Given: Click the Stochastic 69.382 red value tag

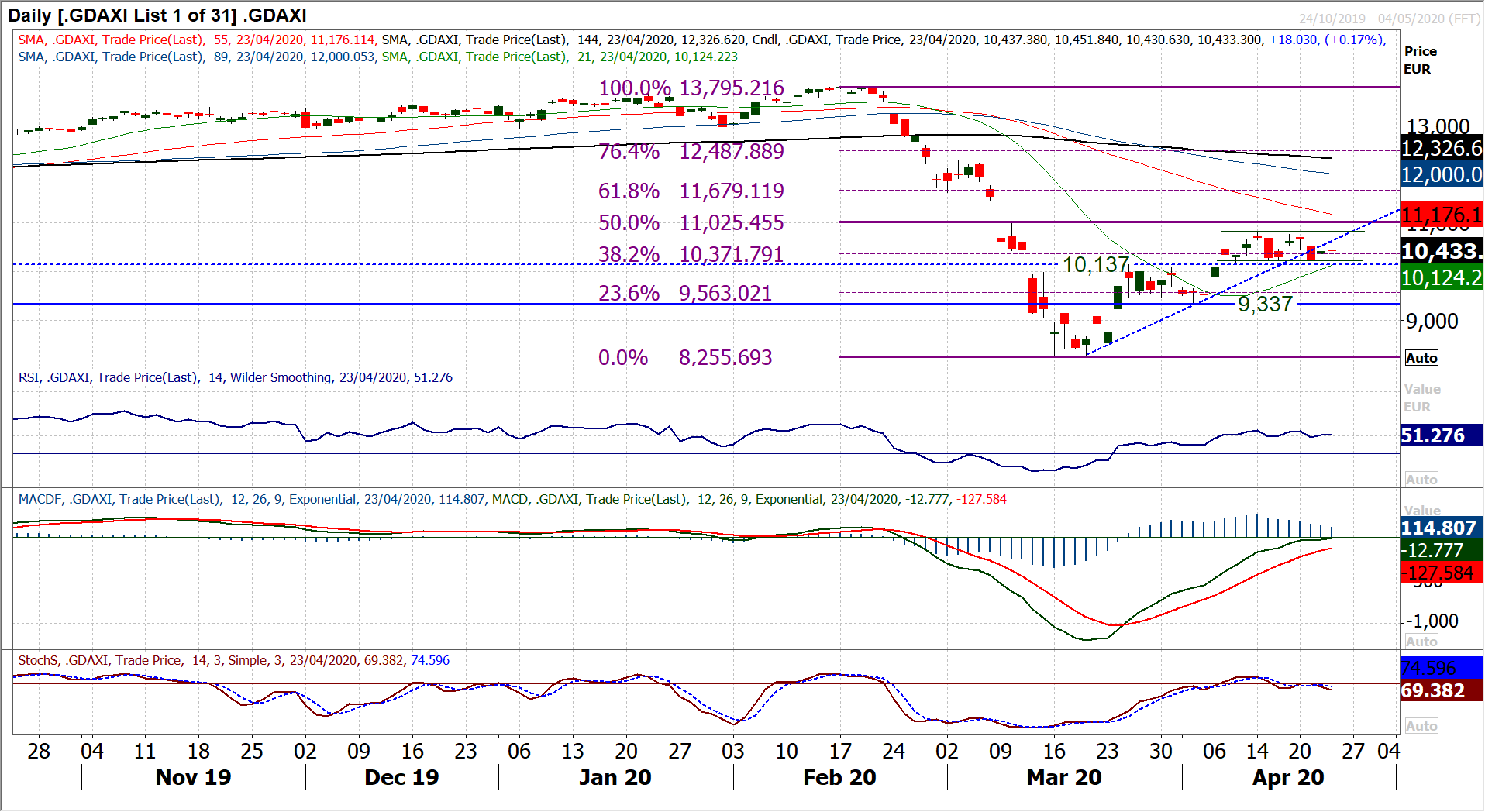Looking at the screenshot, I should 1442,690.
